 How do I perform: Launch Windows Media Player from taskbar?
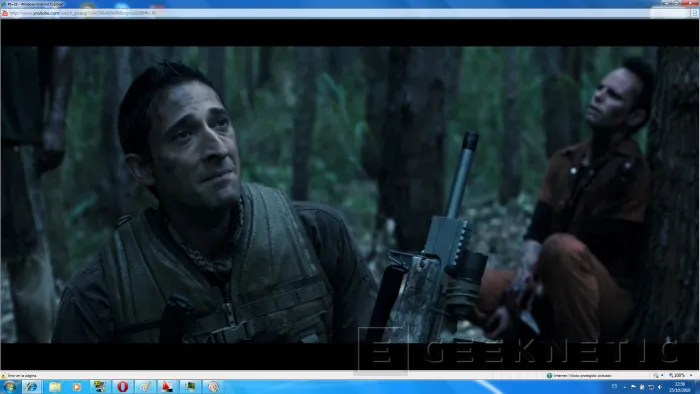[77, 386]
